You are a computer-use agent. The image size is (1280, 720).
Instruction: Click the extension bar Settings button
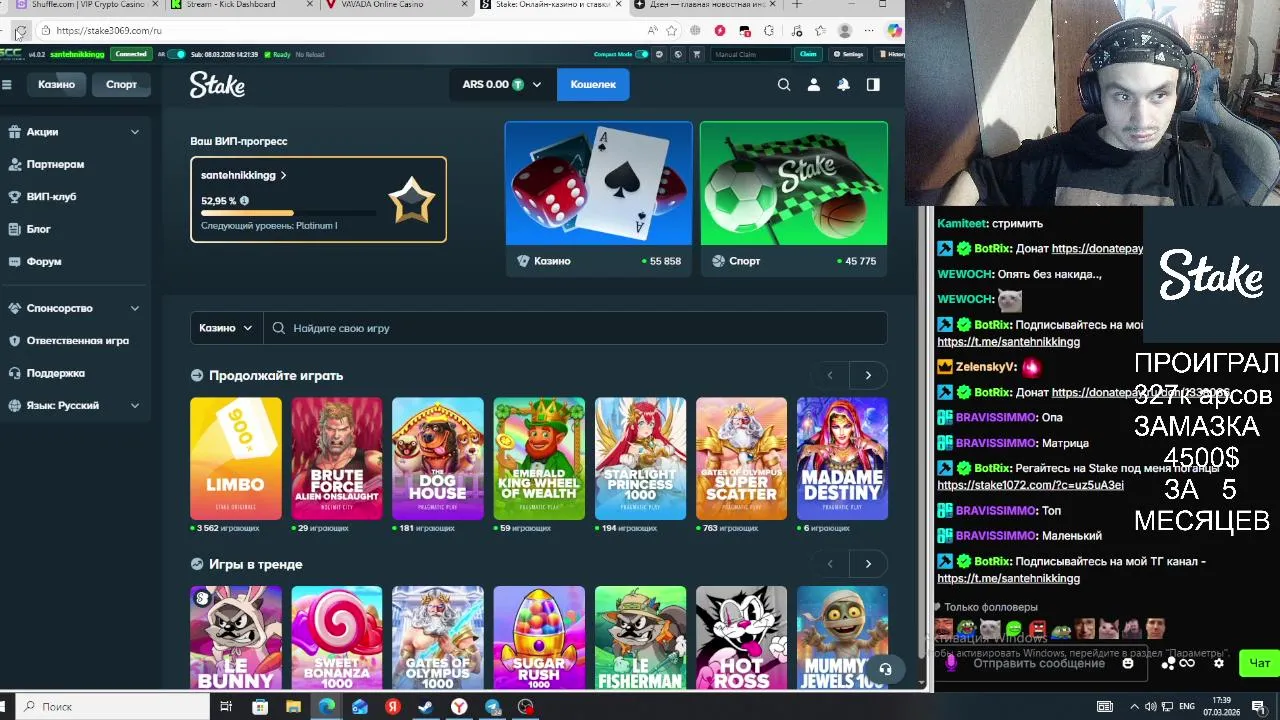click(x=849, y=54)
